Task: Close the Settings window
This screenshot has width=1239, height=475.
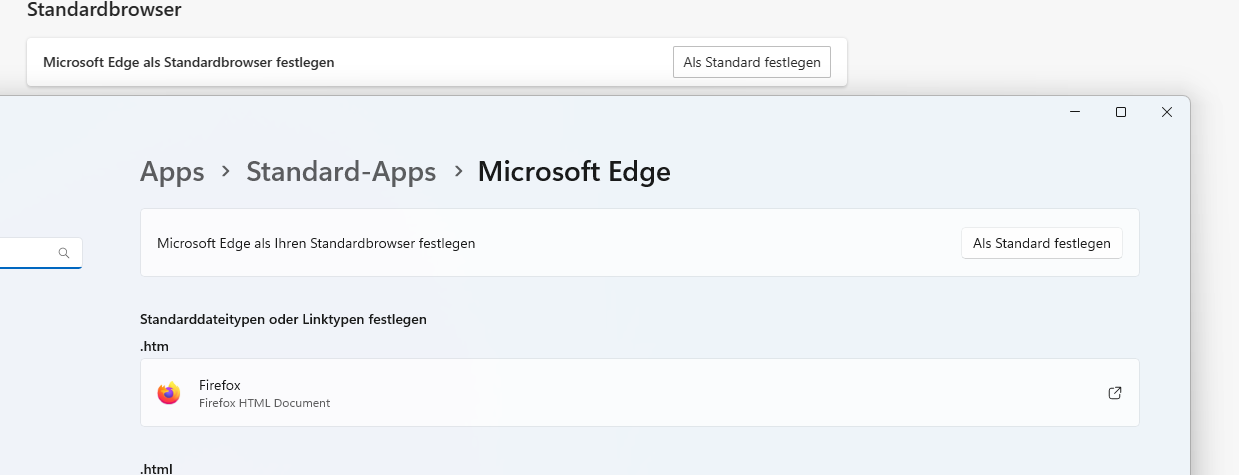Action: click(1166, 112)
